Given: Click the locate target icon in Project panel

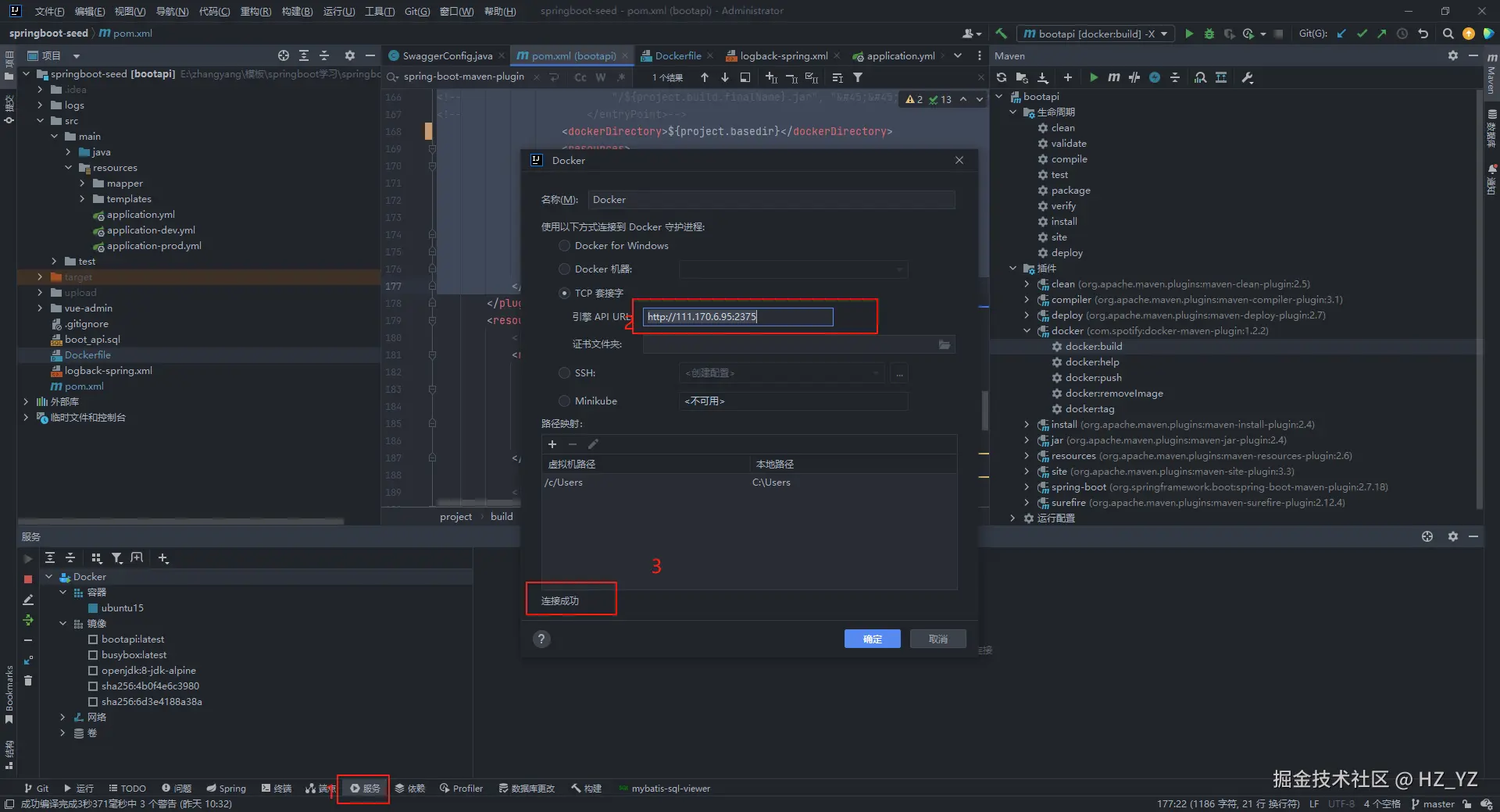Looking at the screenshot, I should click(284, 55).
